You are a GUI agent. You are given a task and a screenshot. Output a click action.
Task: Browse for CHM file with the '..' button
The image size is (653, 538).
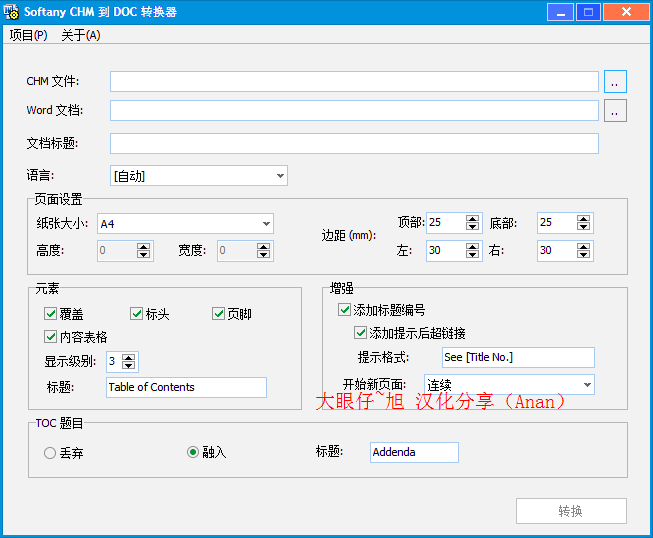615,82
